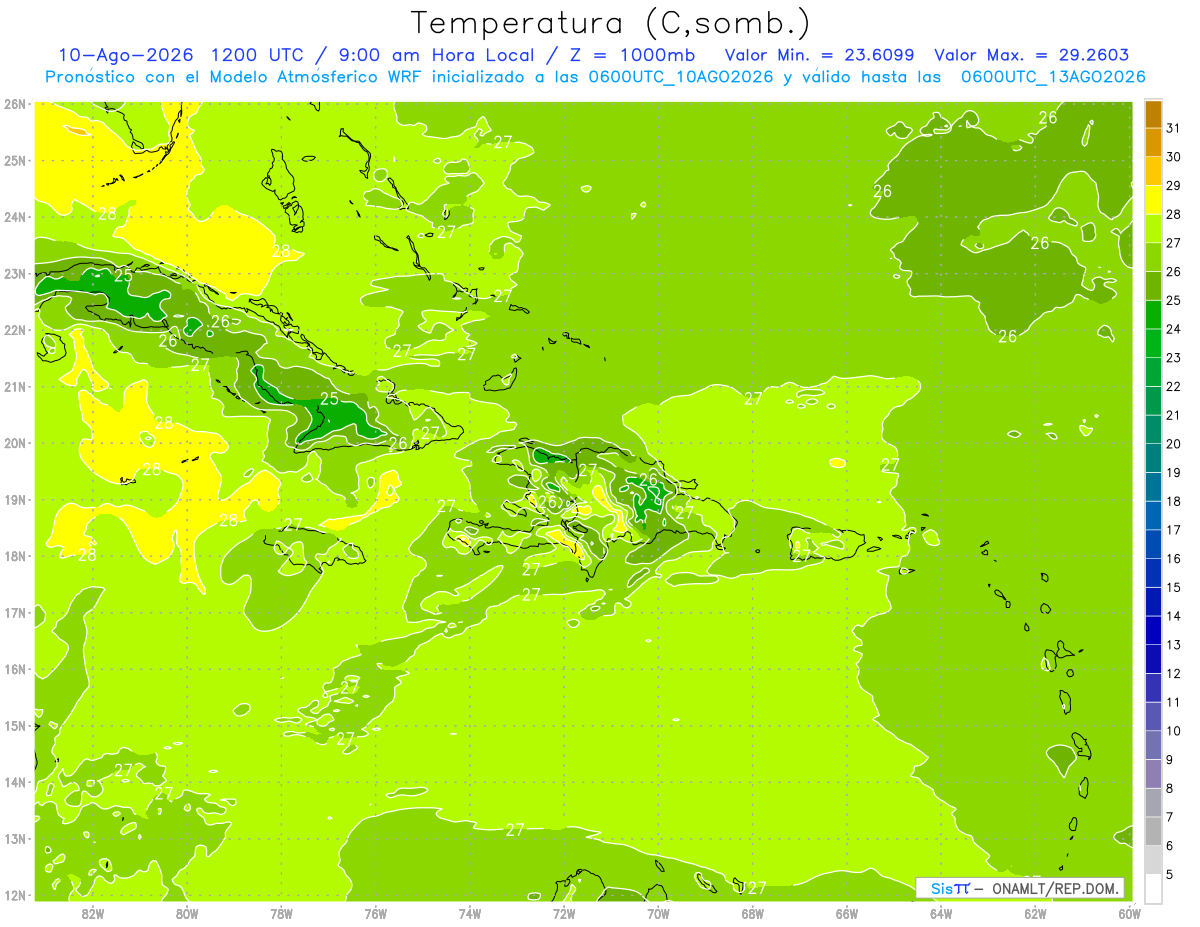Click the 76W longitude axis label
1200x927 pixels.
click(376, 913)
